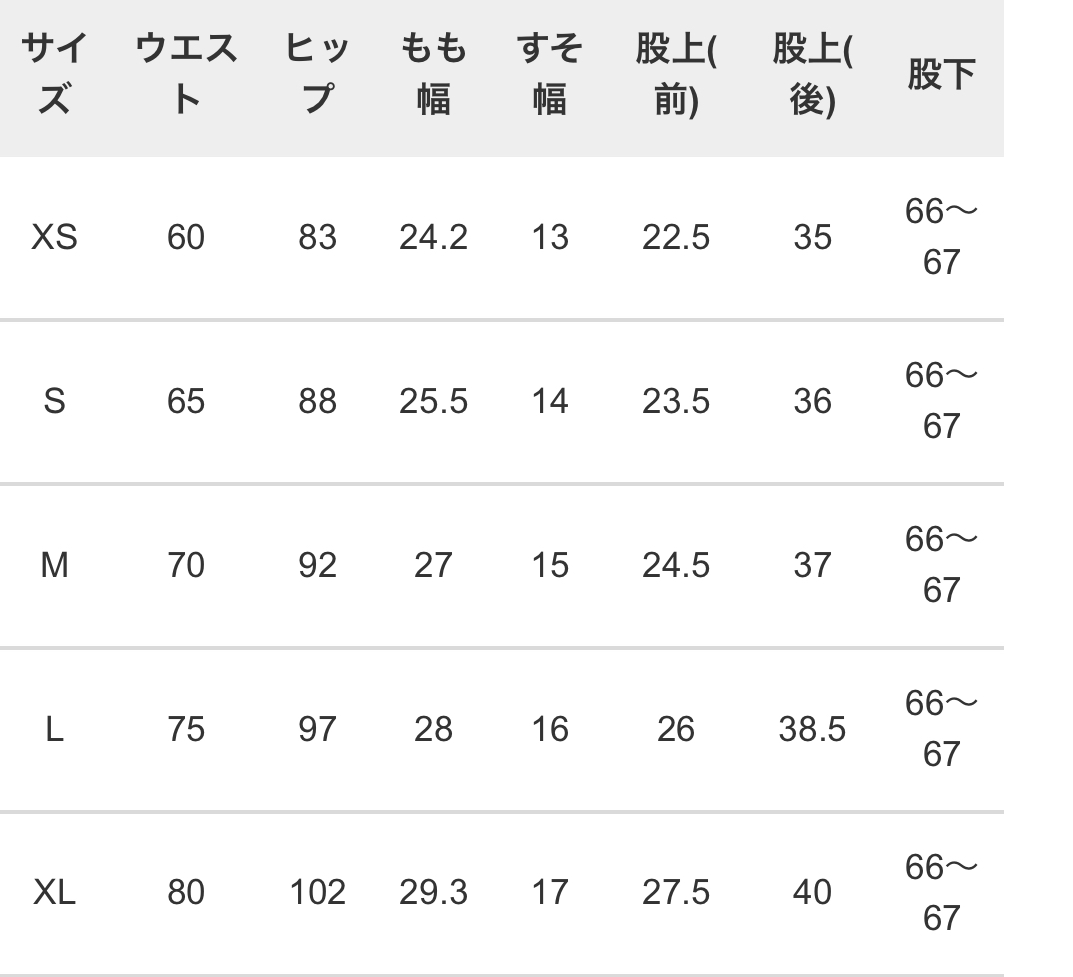Click the もも幅 column header

click(434, 74)
